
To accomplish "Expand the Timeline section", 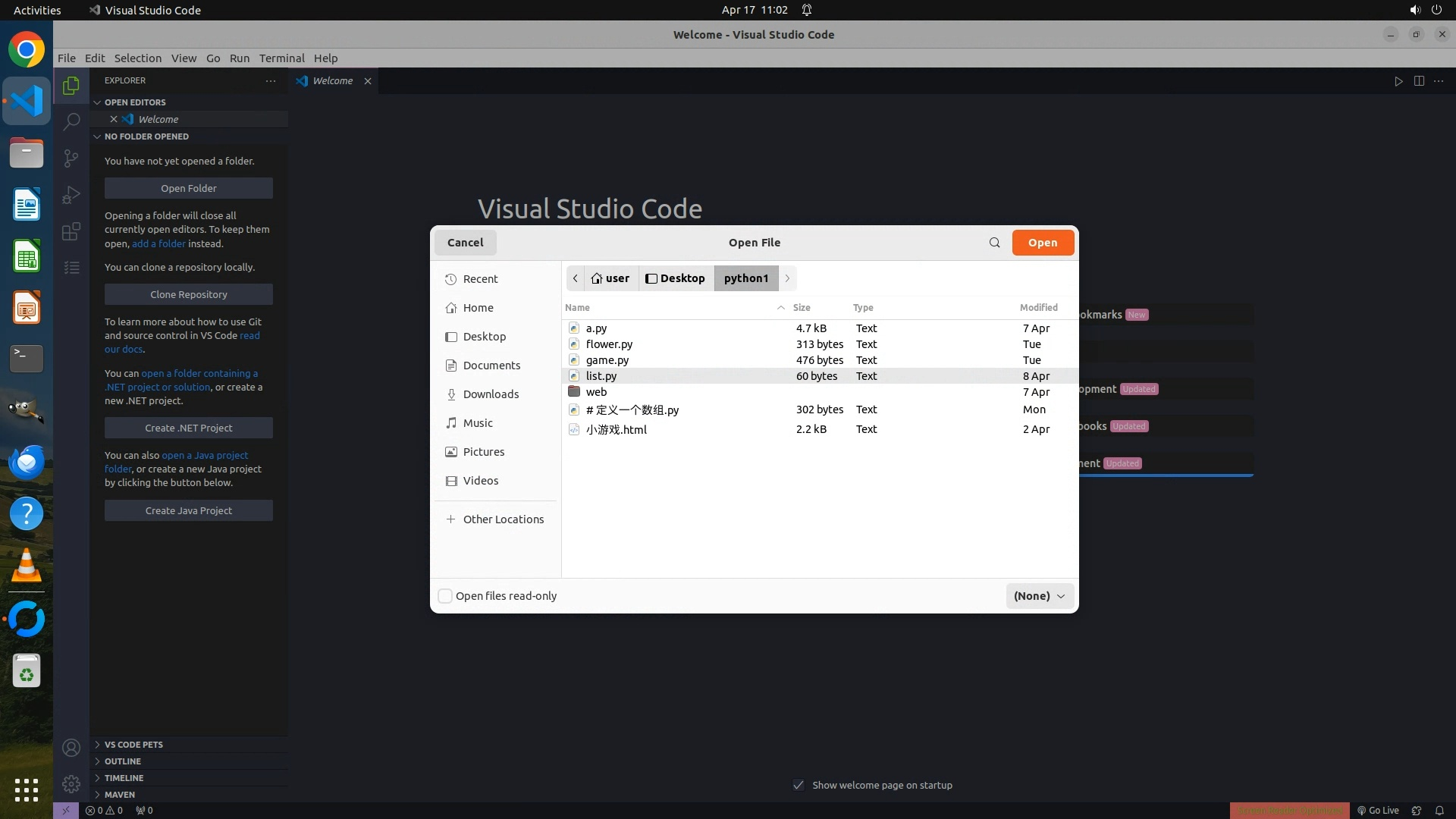I will click(124, 778).
